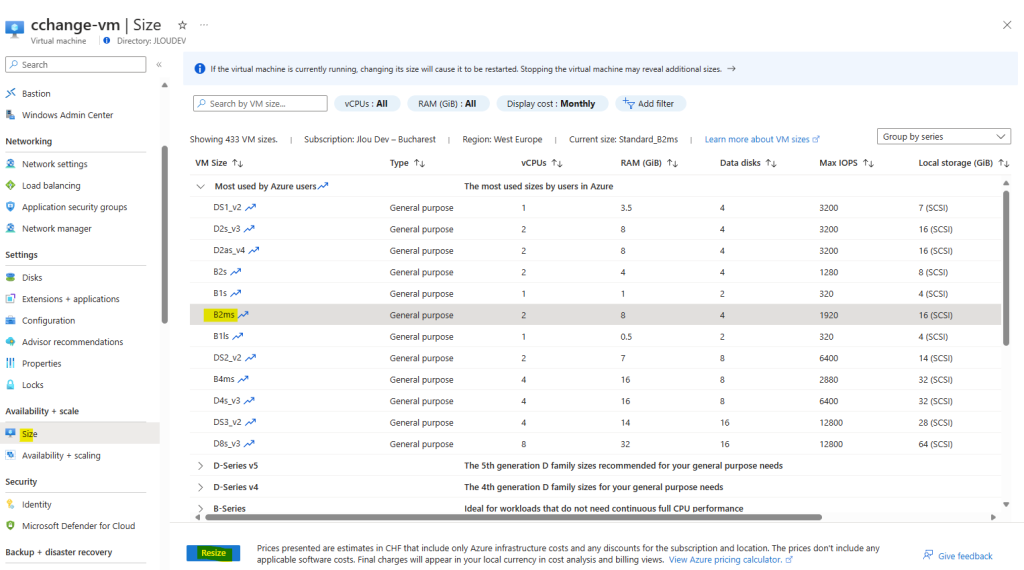Open Learn more about VM sizes link
This screenshot has height=570, width=1024.
tap(761, 139)
